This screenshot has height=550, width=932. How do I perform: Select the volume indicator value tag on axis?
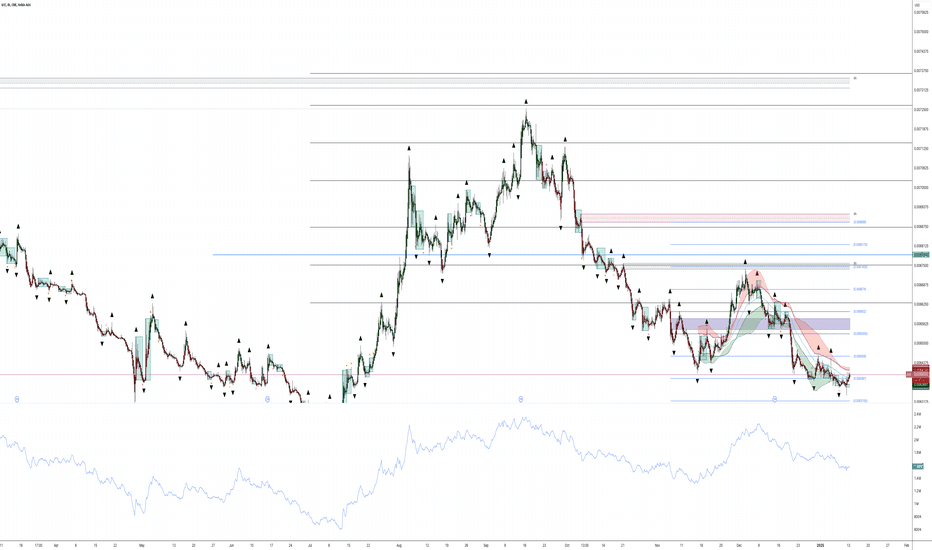[918, 467]
